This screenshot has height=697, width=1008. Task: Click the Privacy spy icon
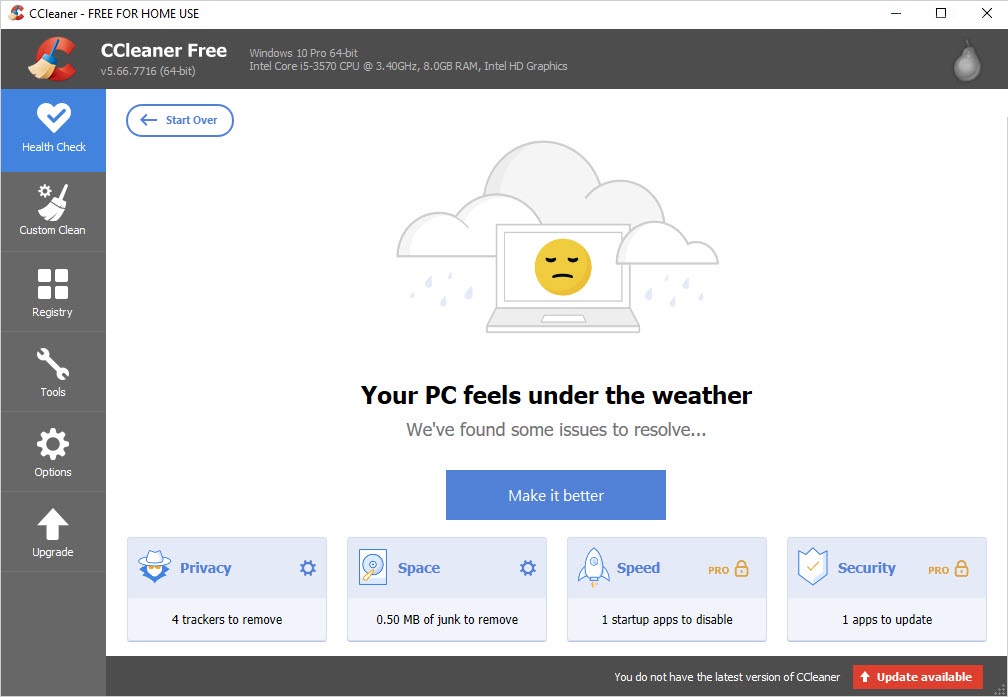click(154, 567)
